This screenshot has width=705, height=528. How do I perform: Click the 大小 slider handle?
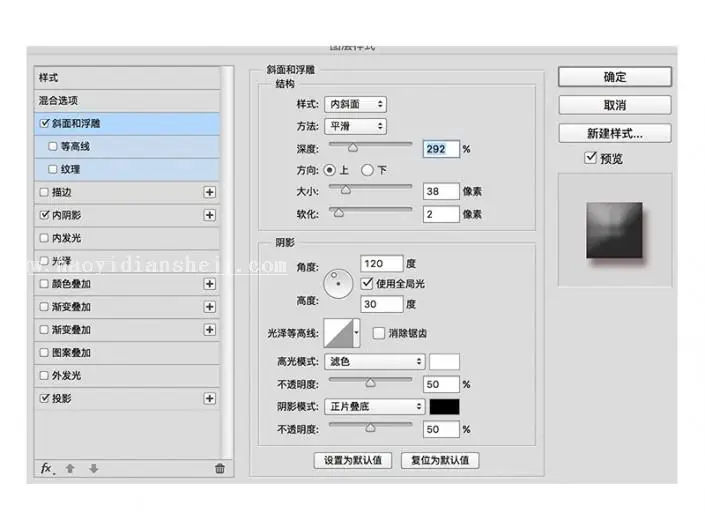tap(345, 190)
